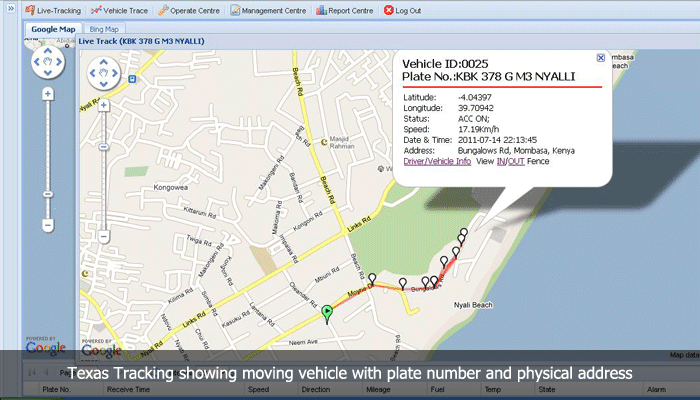Click the red Log Out X icon
Image resolution: width=700 pixels, height=400 pixels.
pos(389,10)
